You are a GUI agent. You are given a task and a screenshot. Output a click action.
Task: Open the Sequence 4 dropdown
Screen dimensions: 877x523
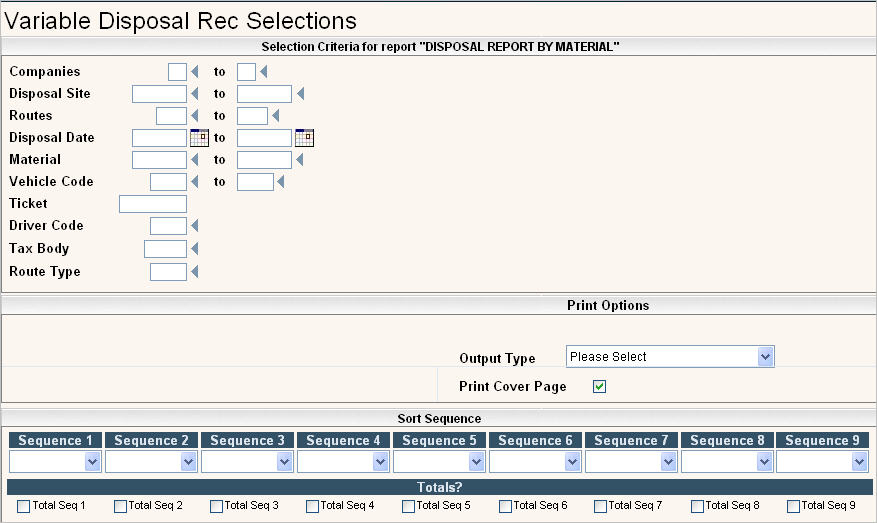click(x=343, y=462)
